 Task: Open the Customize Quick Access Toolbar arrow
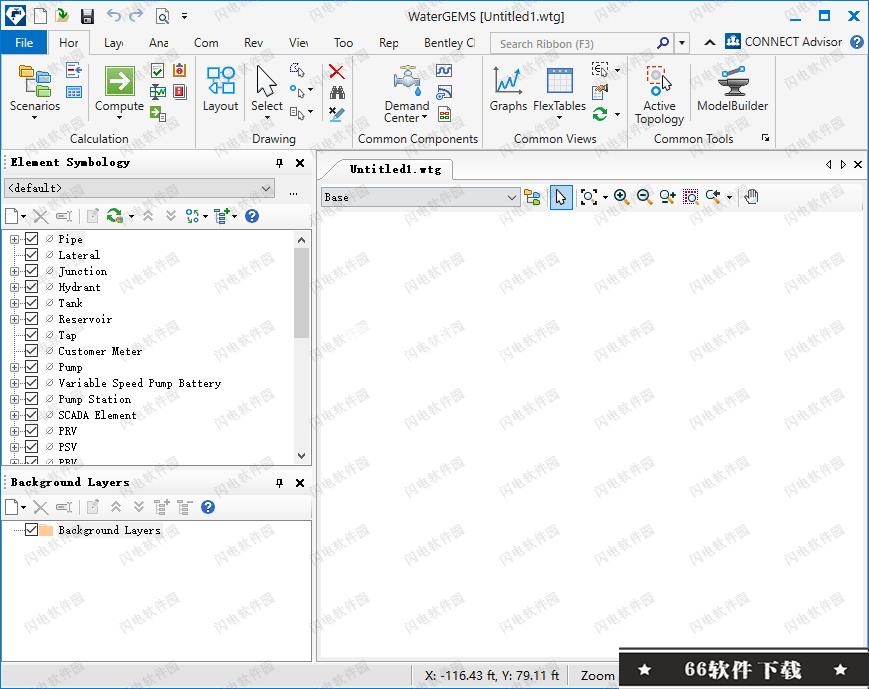pyautogui.click(x=184, y=16)
